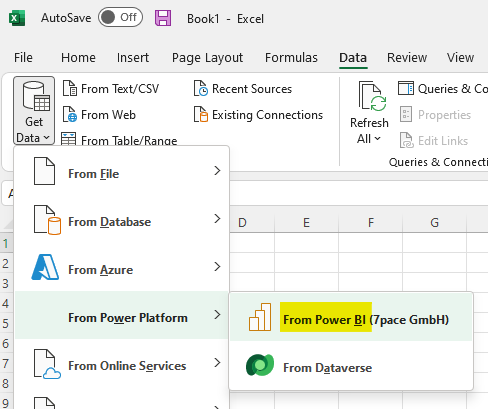Click the Dataverse green logo icon

tap(260, 365)
